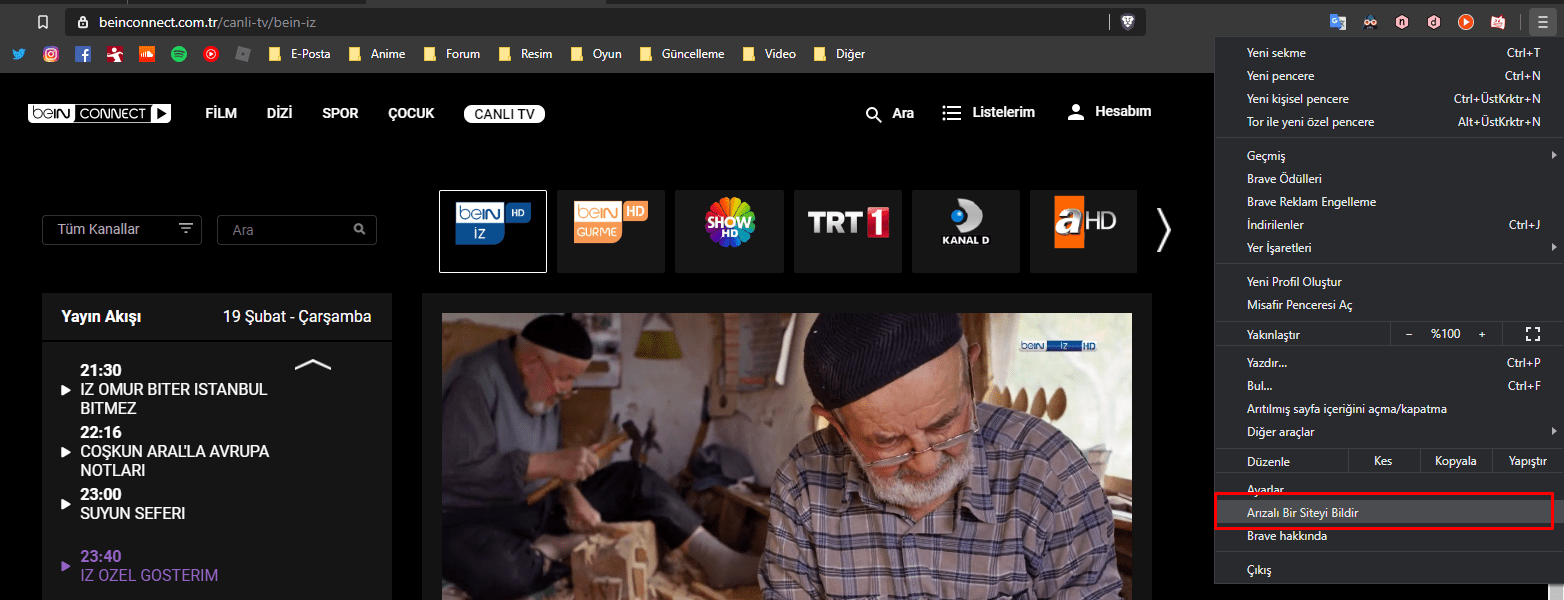
Task: Click the YouTube Music extension icon
Action: coord(1466,21)
